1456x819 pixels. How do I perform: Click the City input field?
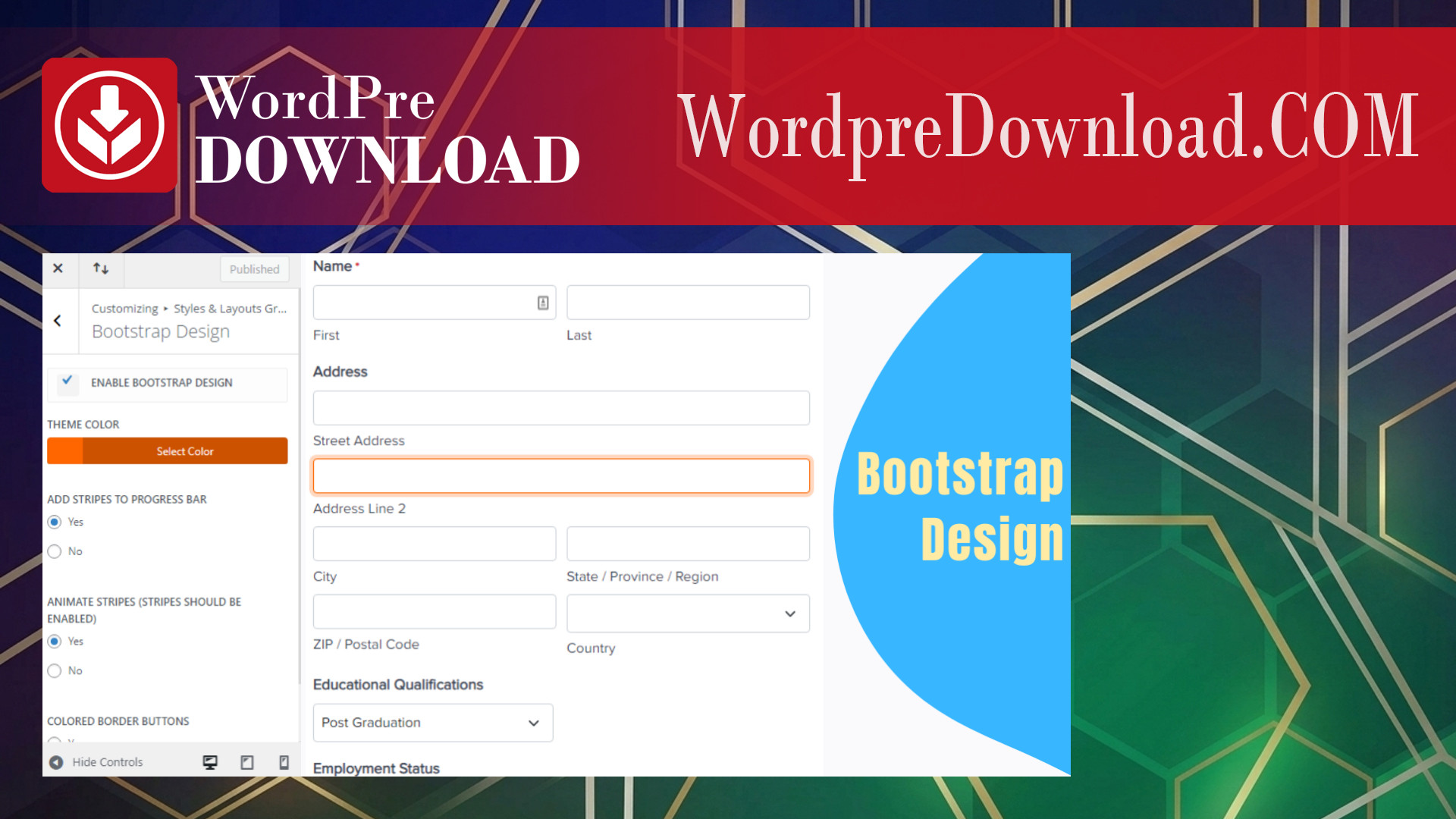(435, 544)
